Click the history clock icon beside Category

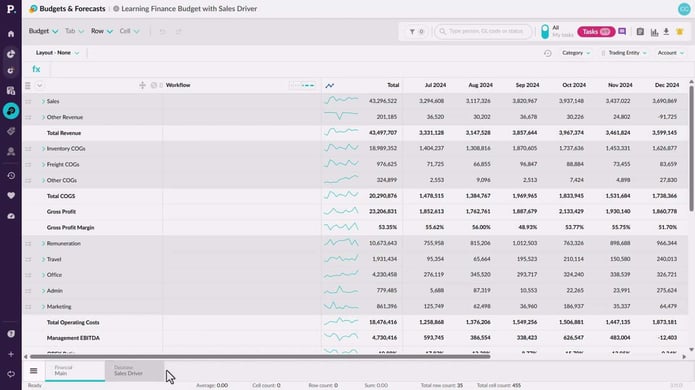[548, 53]
